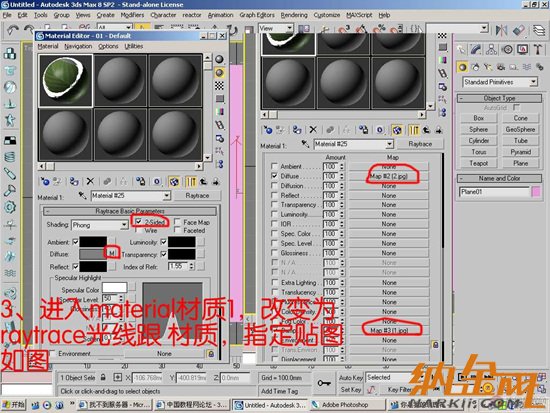Select the Lights category icon

pos(488,67)
